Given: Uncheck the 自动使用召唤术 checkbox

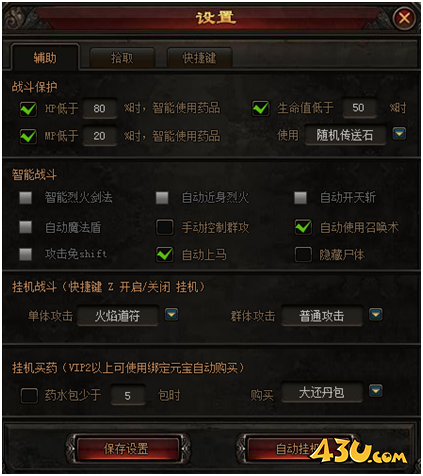Looking at the screenshot, I should 303,227.
